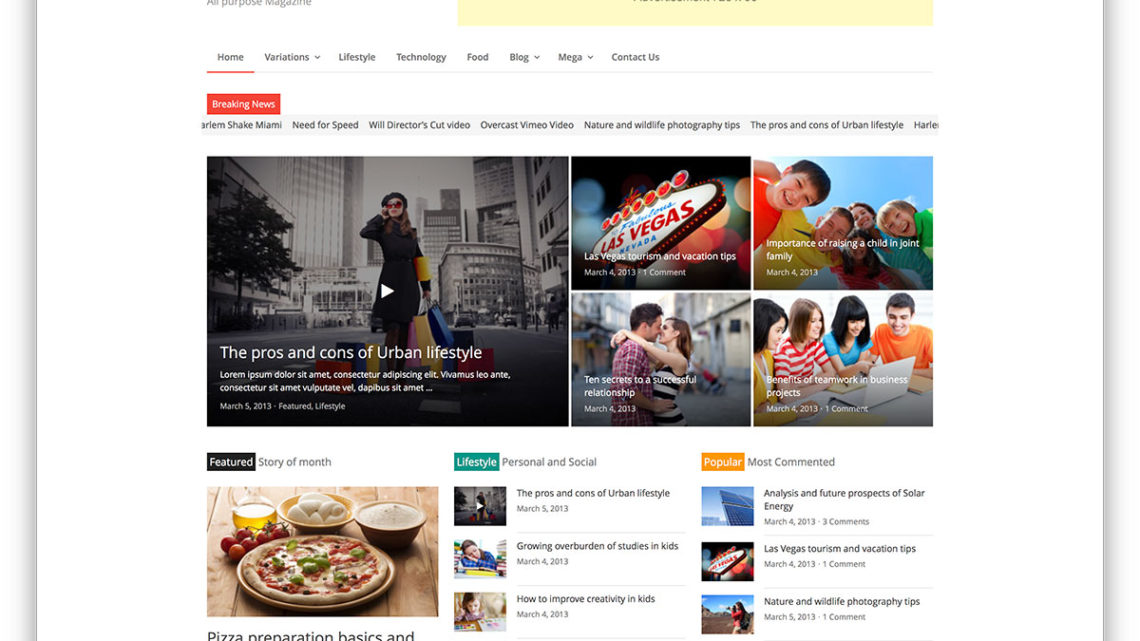Open the pizza preparation featured image

click(323, 552)
